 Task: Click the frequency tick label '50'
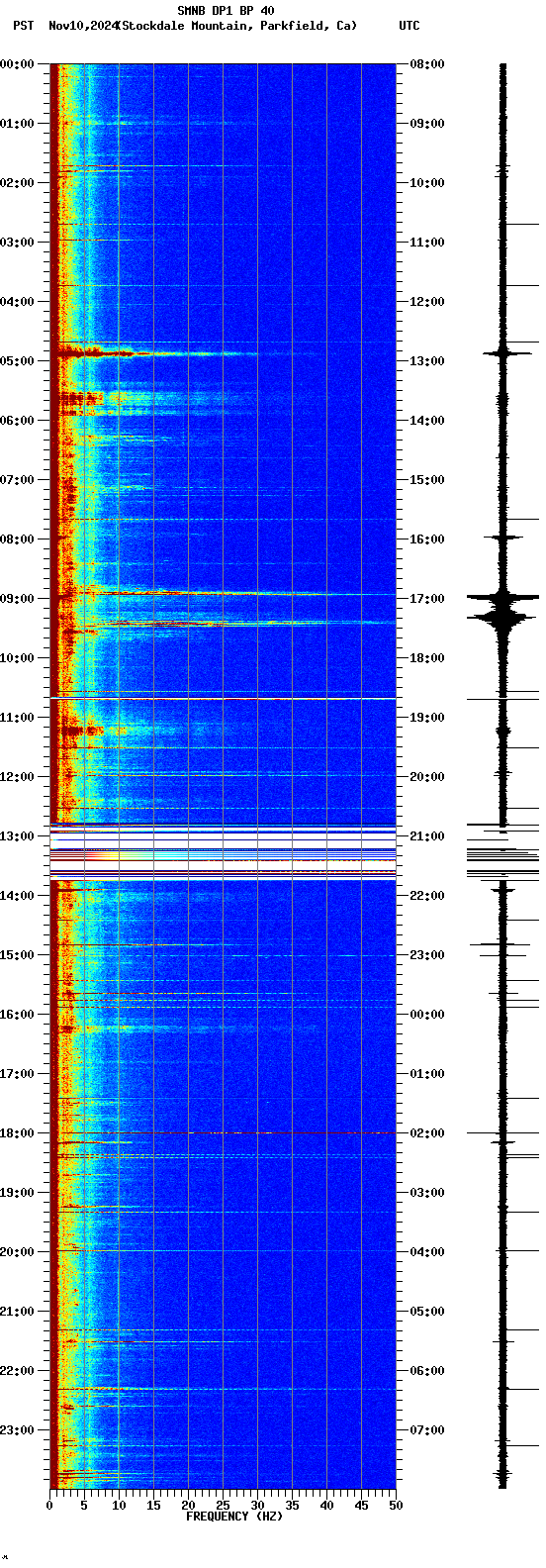396,1506
